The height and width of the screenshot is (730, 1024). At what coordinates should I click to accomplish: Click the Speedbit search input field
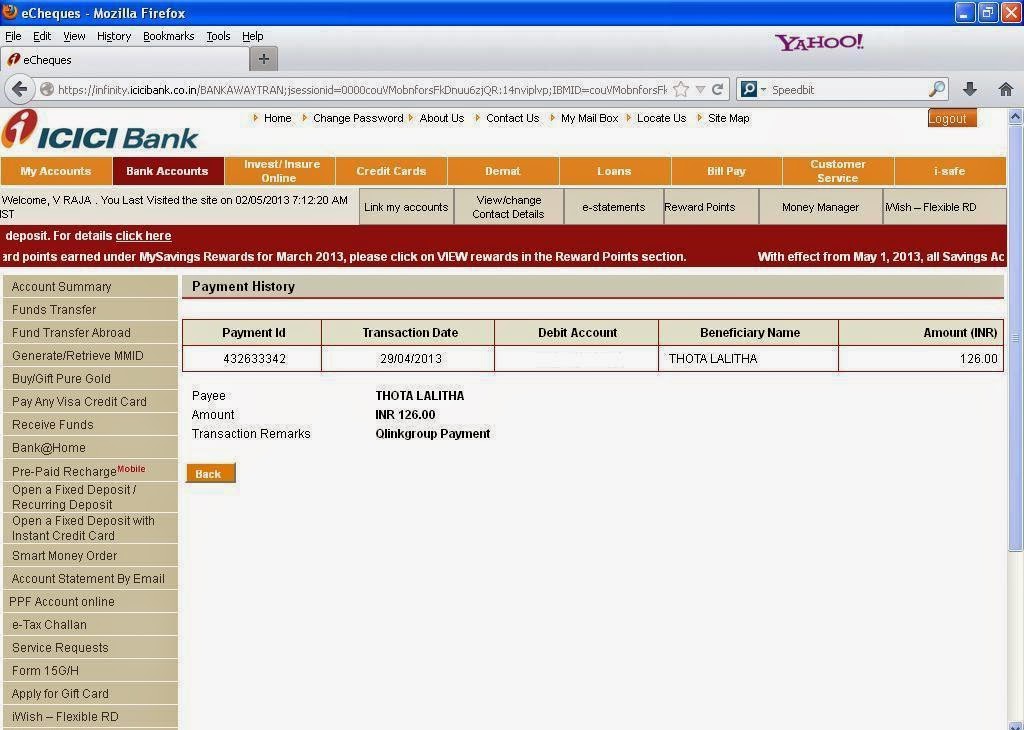(848, 89)
